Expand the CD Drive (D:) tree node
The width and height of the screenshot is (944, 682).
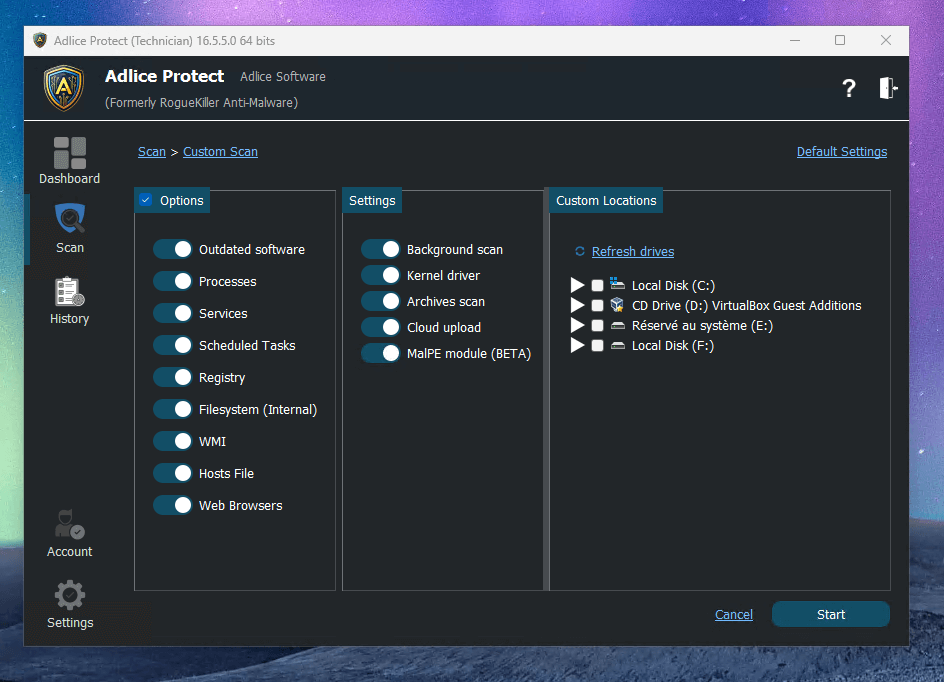click(577, 305)
